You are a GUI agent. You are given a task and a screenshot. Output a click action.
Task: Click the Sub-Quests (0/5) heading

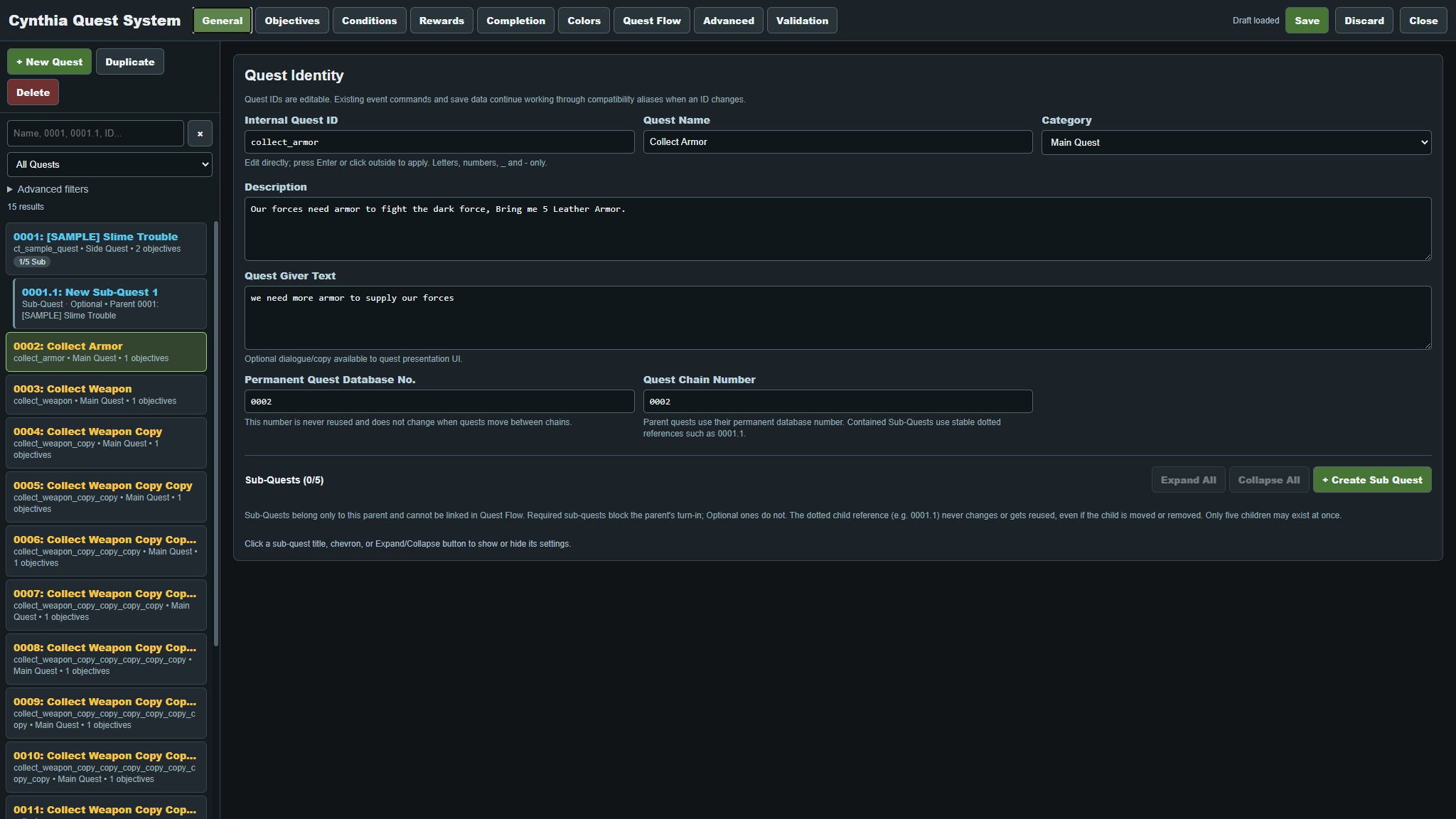point(284,480)
